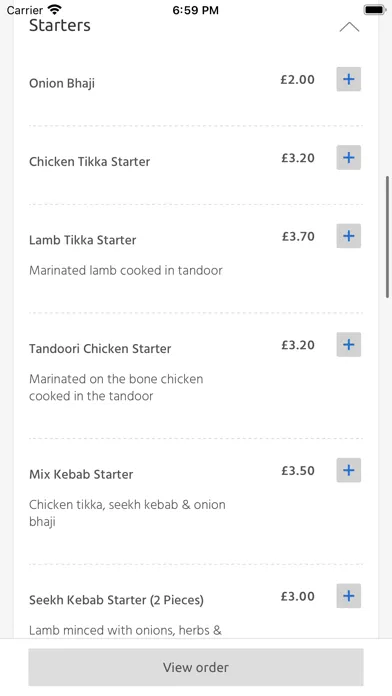This screenshot has width=392, height=696.
Task: Click the vertical scrollbar handle
Action: point(388,237)
